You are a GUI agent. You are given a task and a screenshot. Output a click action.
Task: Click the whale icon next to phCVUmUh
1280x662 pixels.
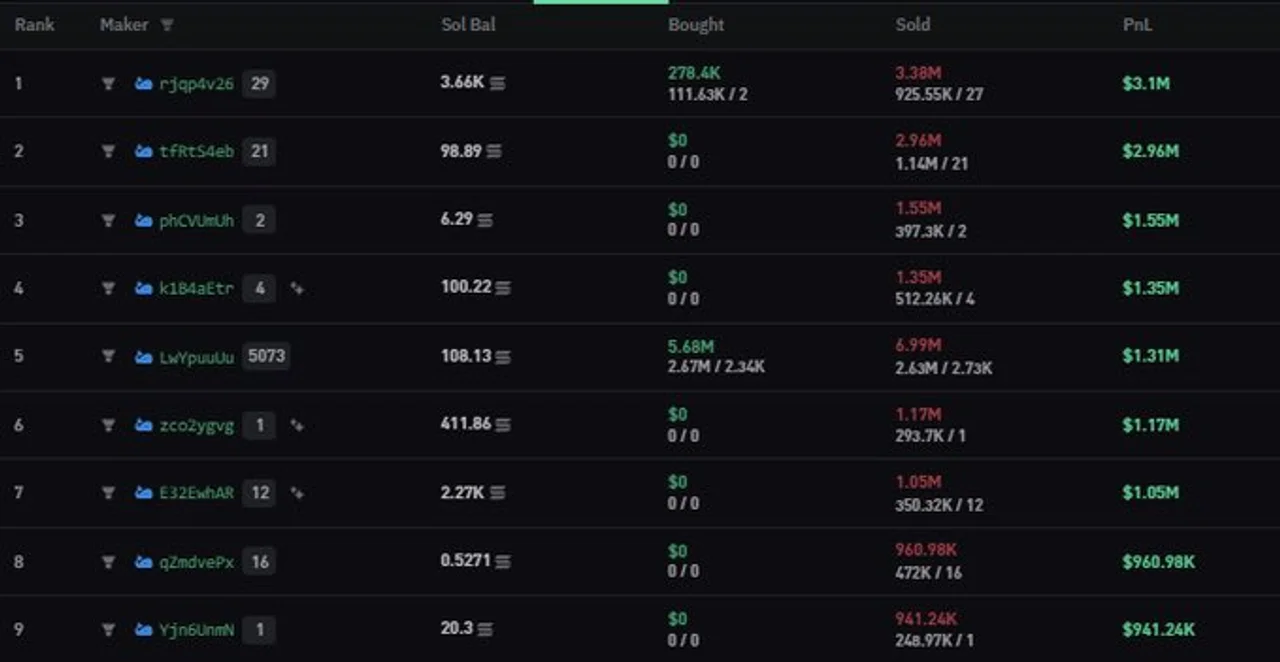(143, 221)
